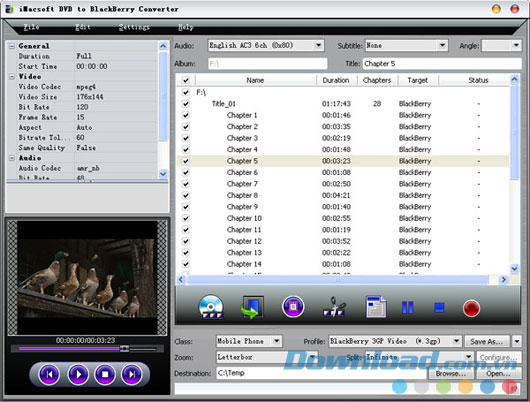Sort by the Name column header

click(256, 80)
